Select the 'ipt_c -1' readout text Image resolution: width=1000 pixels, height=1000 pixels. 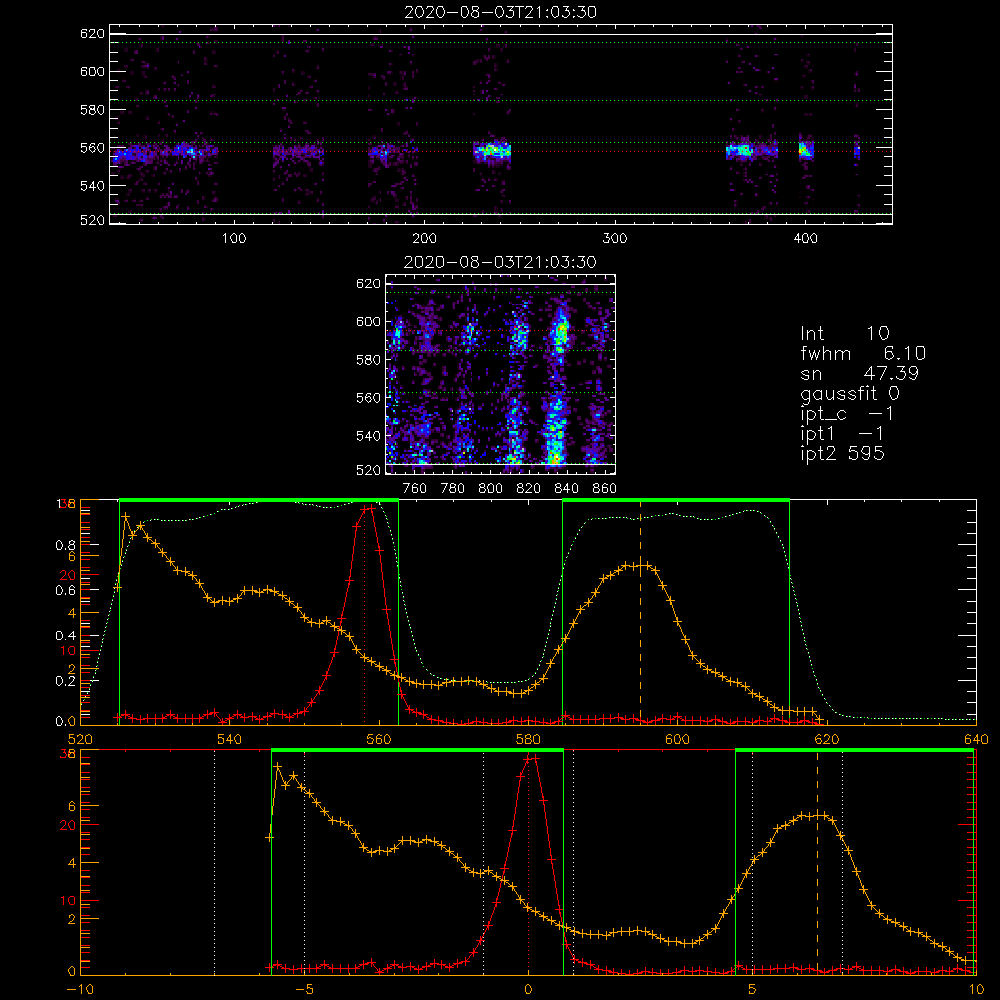click(x=847, y=414)
